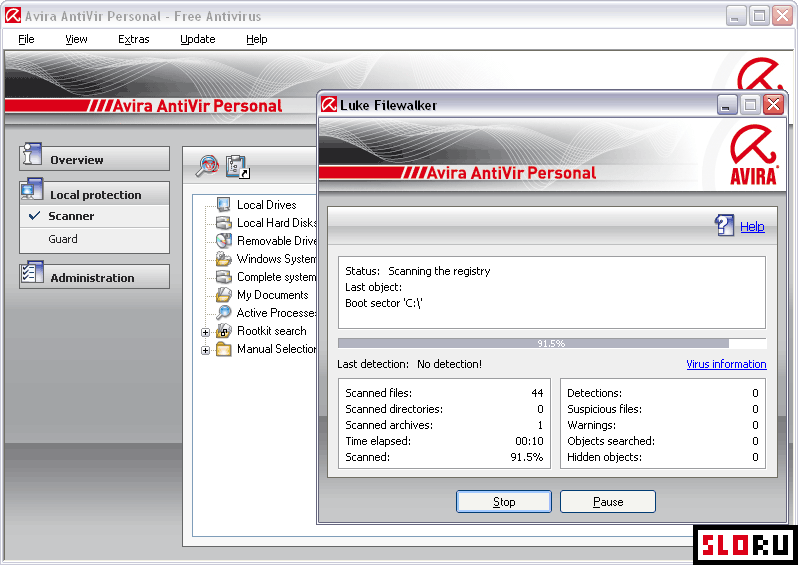Click the Help link in Luke Filewalker
The width and height of the screenshot is (798, 565).
[x=752, y=227]
